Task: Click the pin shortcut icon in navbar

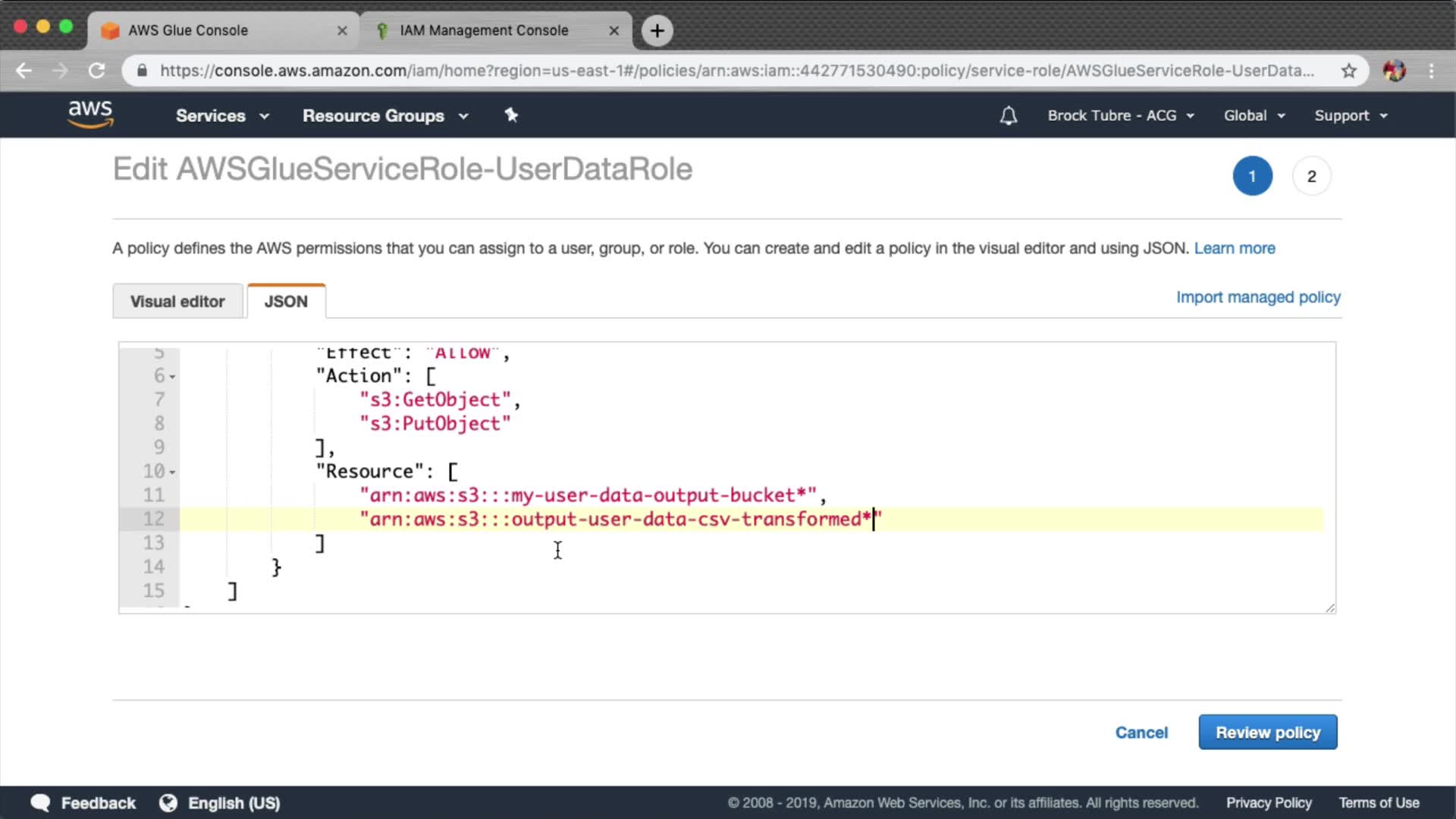Action: tap(511, 115)
